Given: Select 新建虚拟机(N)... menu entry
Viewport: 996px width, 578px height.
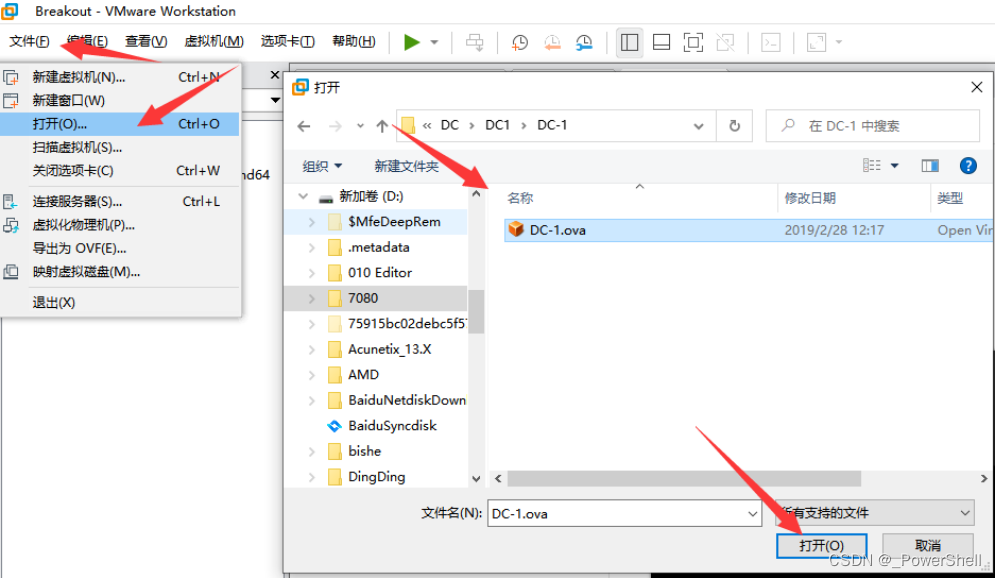Looking at the screenshot, I should tap(121, 77).
